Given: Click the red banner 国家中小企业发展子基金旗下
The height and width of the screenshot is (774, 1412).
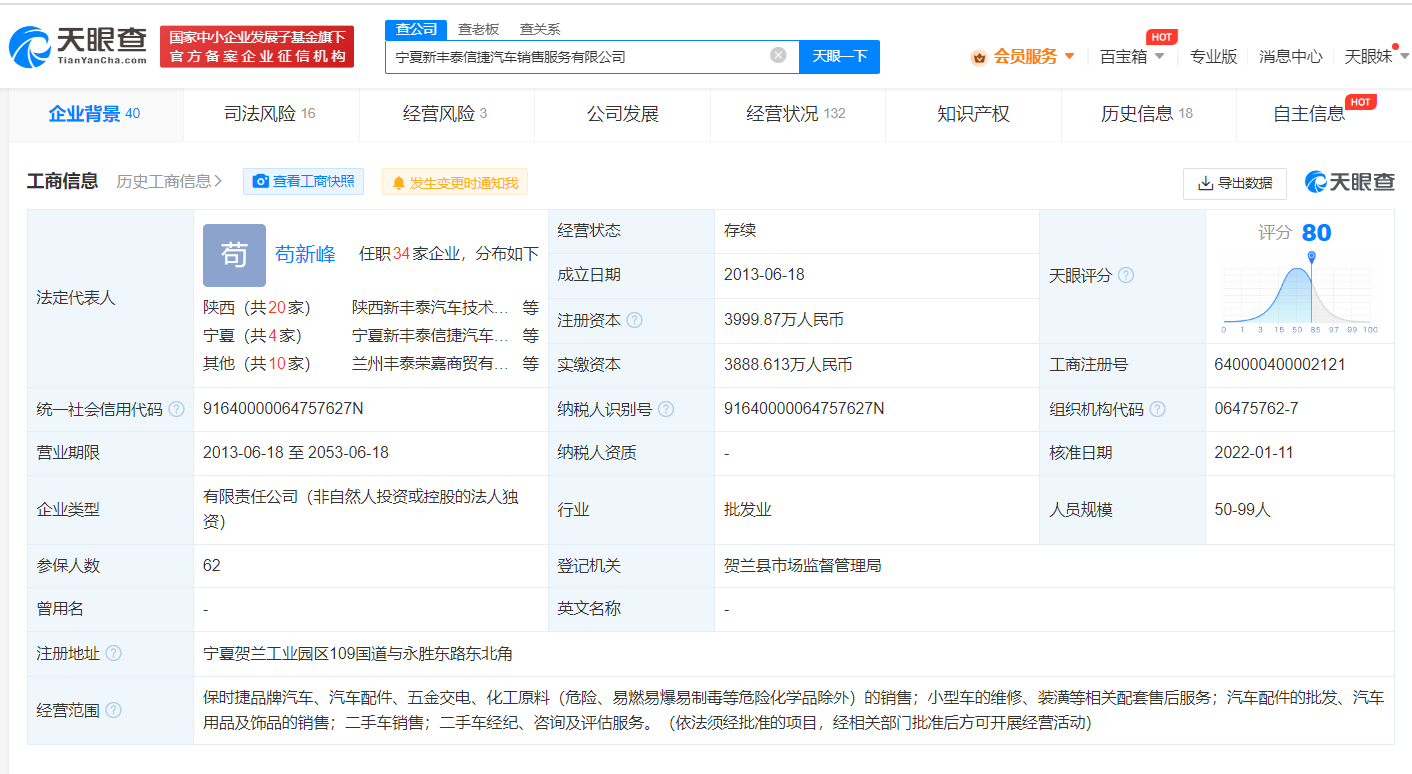Looking at the screenshot, I should click(x=257, y=46).
